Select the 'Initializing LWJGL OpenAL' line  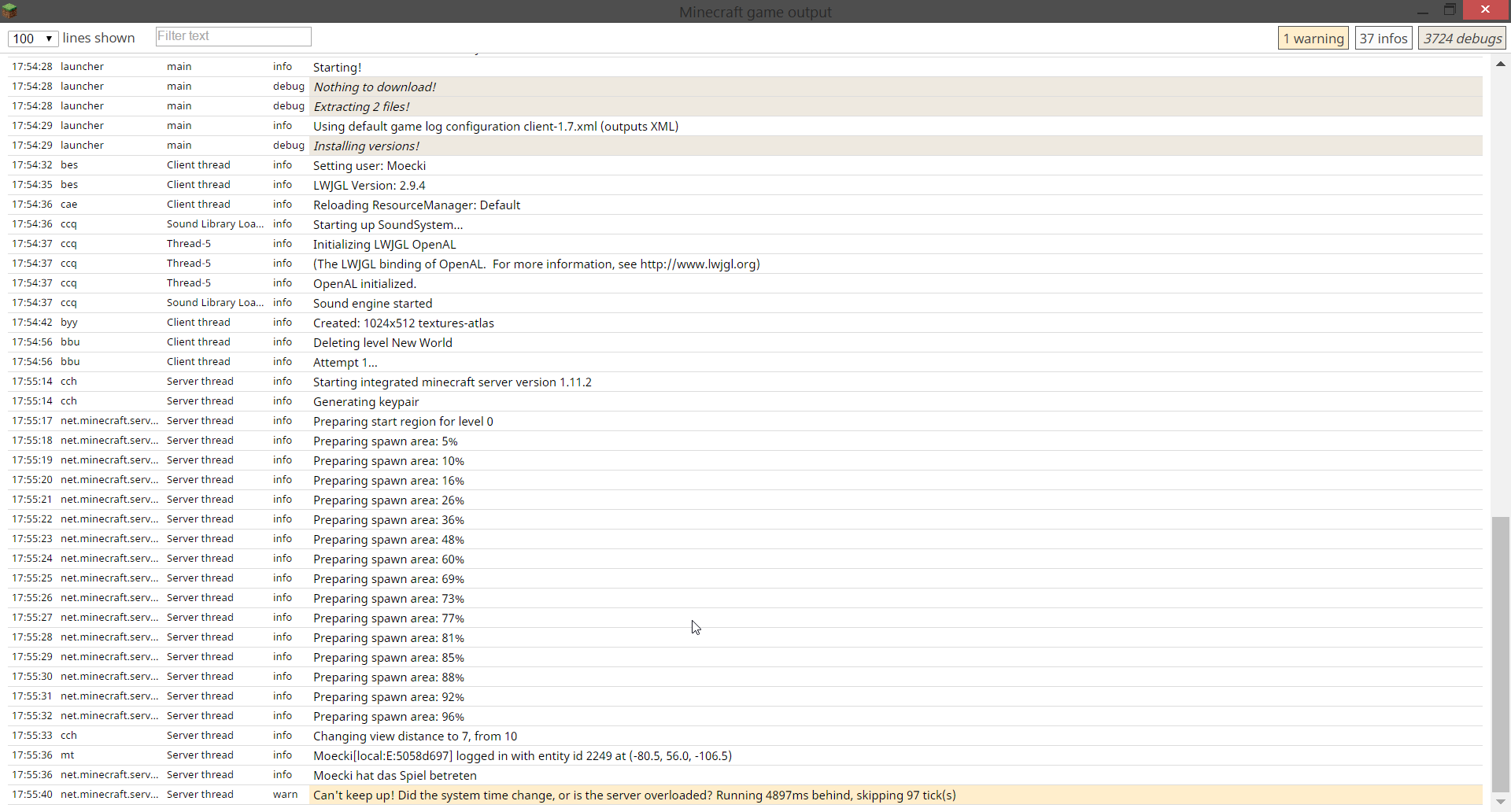(x=745, y=244)
